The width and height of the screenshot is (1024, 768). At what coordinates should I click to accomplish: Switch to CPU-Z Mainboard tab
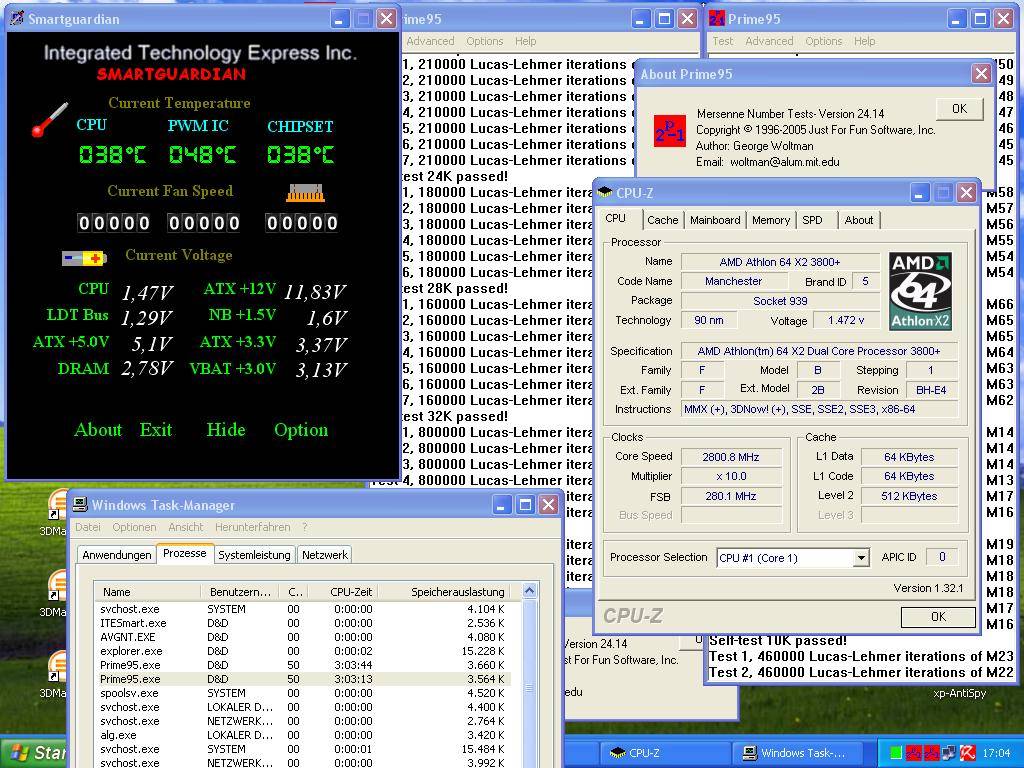(x=715, y=220)
